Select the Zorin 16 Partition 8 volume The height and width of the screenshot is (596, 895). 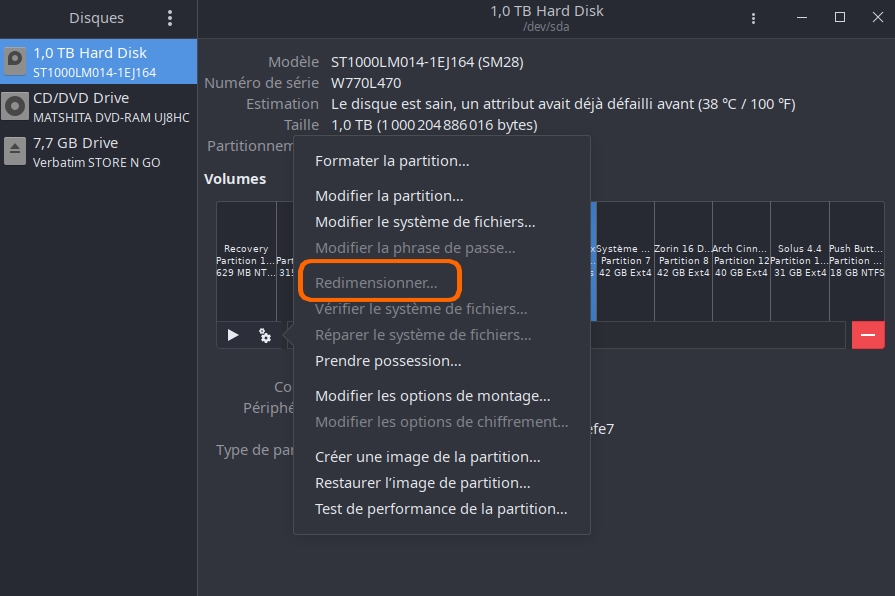point(683,261)
